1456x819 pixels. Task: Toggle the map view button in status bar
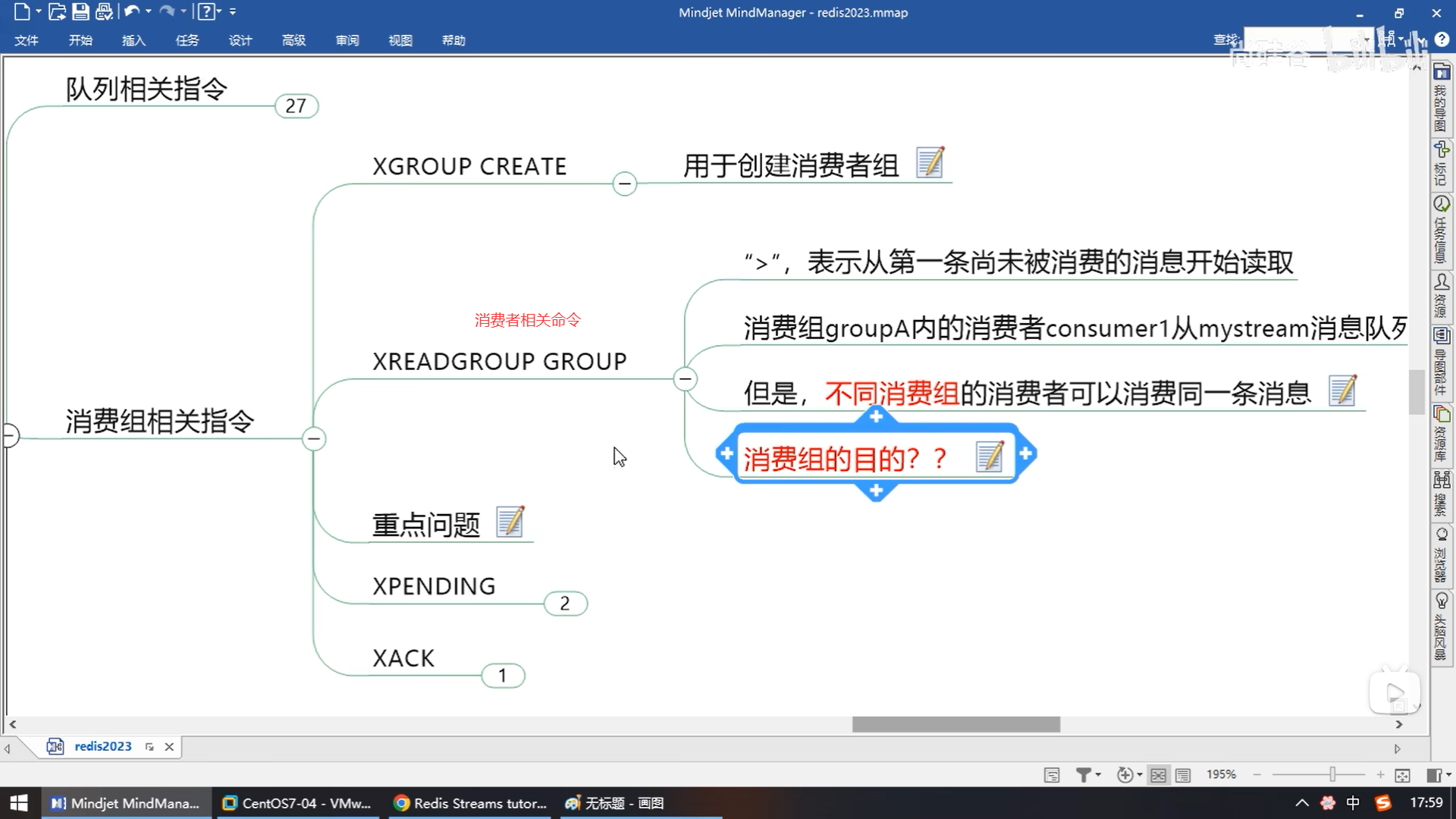(x=1158, y=774)
